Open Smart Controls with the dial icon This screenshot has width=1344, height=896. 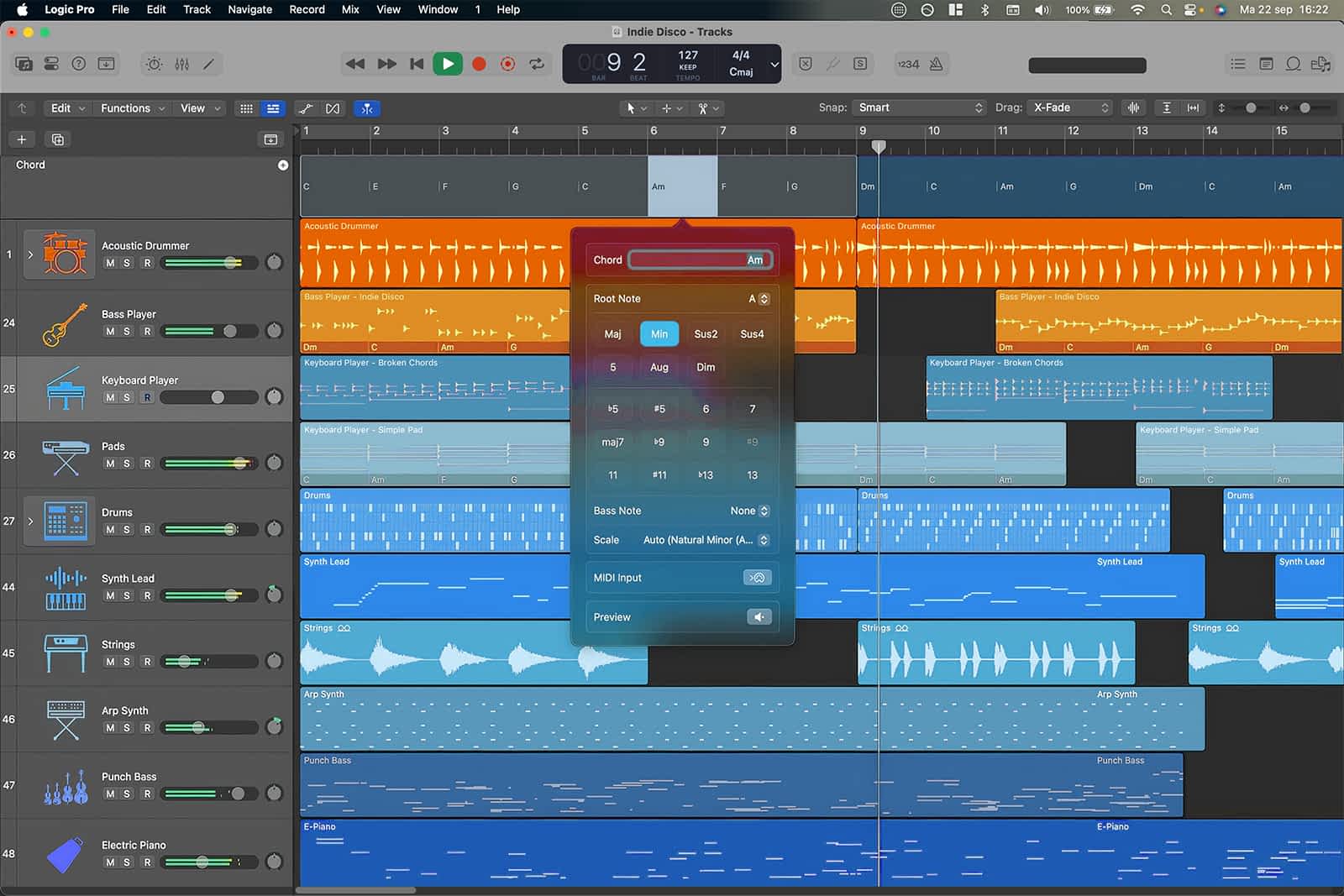[x=154, y=64]
